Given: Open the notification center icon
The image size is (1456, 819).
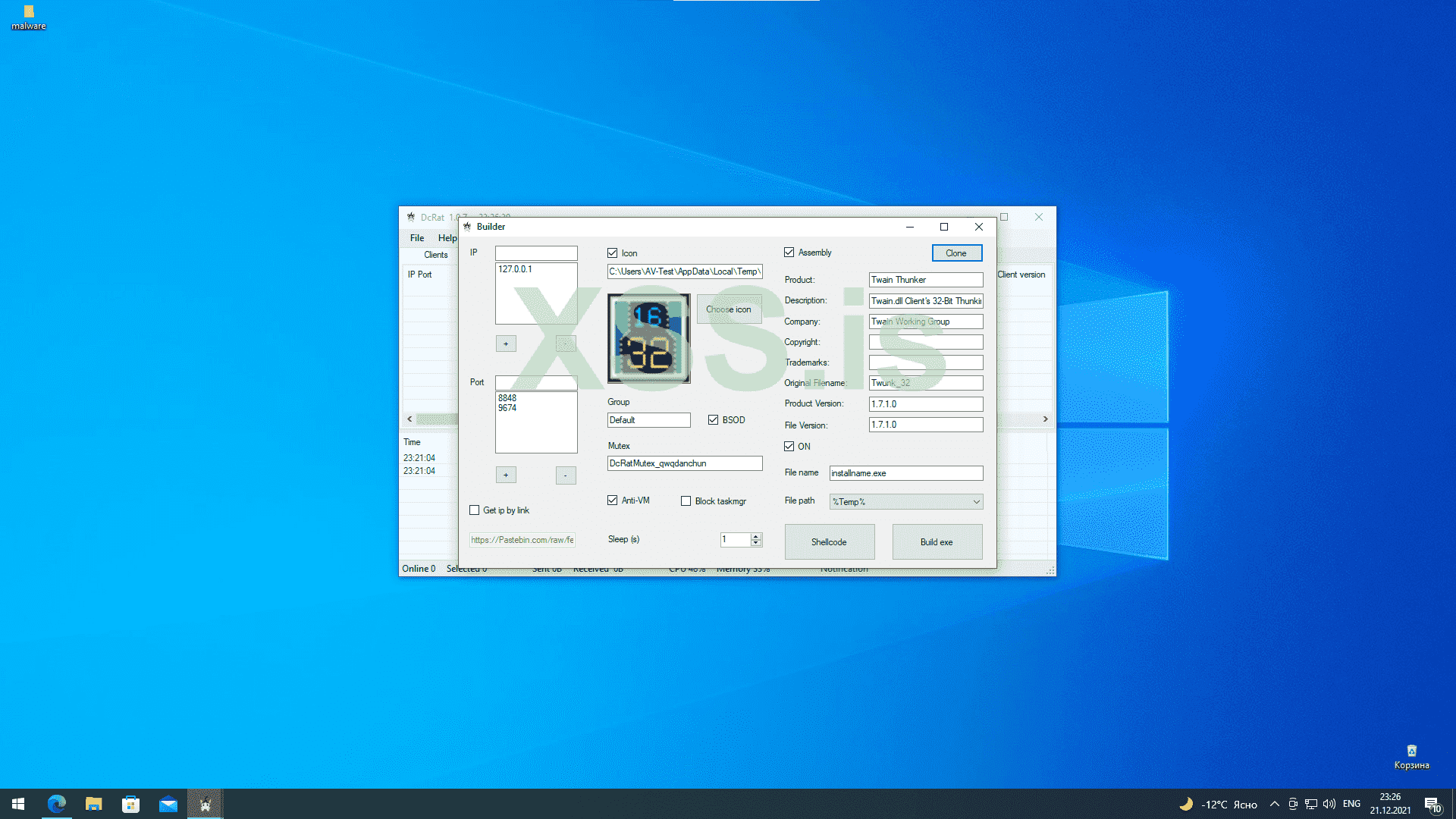Looking at the screenshot, I should [1432, 804].
